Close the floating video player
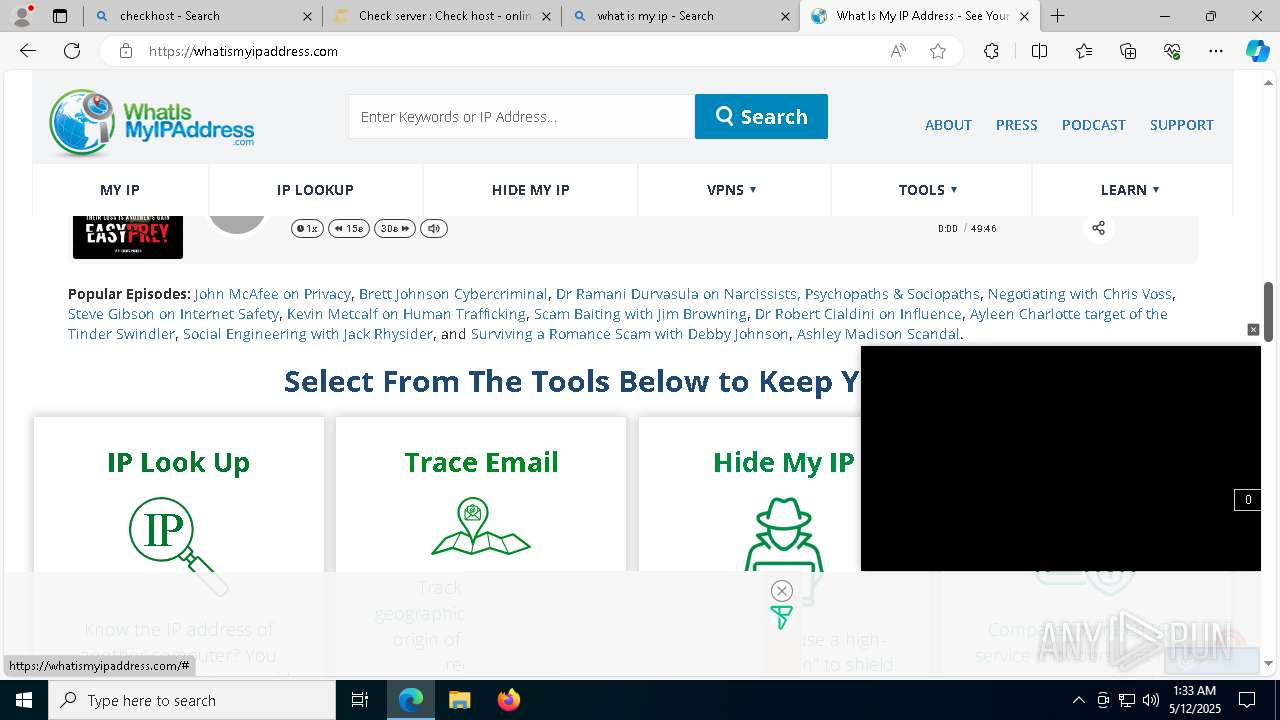Image resolution: width=1280 pixels, height=720 pixels. click(1253, 330)
